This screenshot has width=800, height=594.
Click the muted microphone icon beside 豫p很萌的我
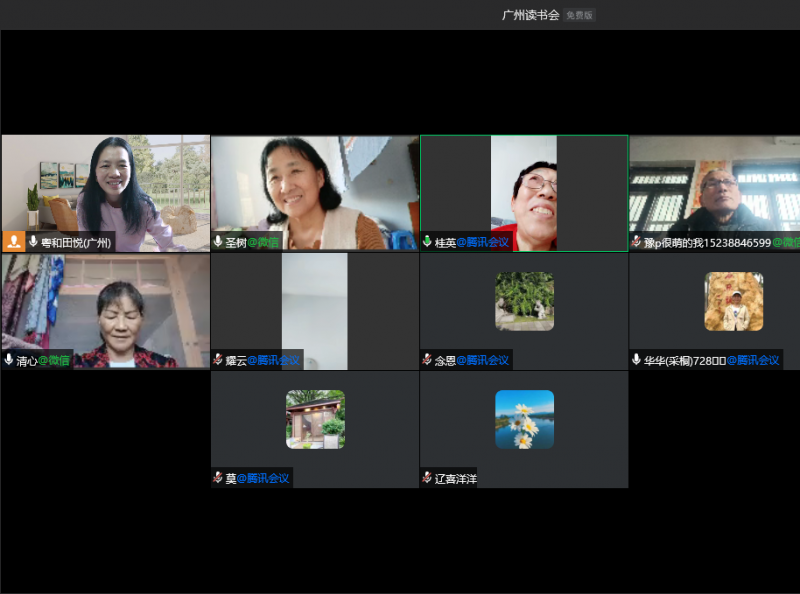click(x=636, y=242)
